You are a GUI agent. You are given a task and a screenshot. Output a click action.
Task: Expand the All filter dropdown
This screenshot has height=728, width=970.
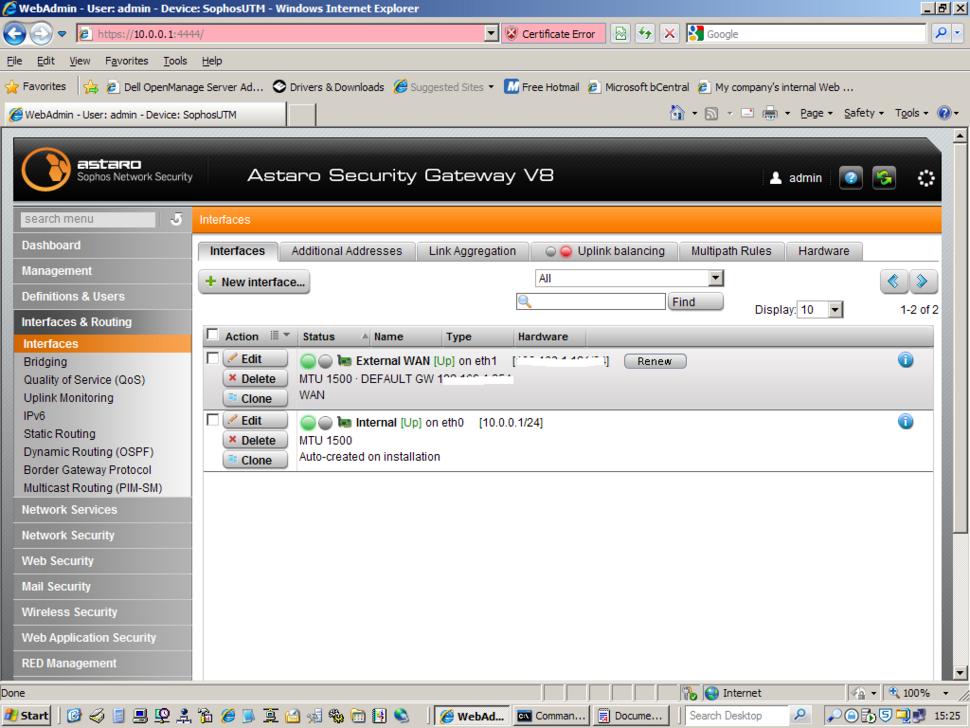point(715,279)
